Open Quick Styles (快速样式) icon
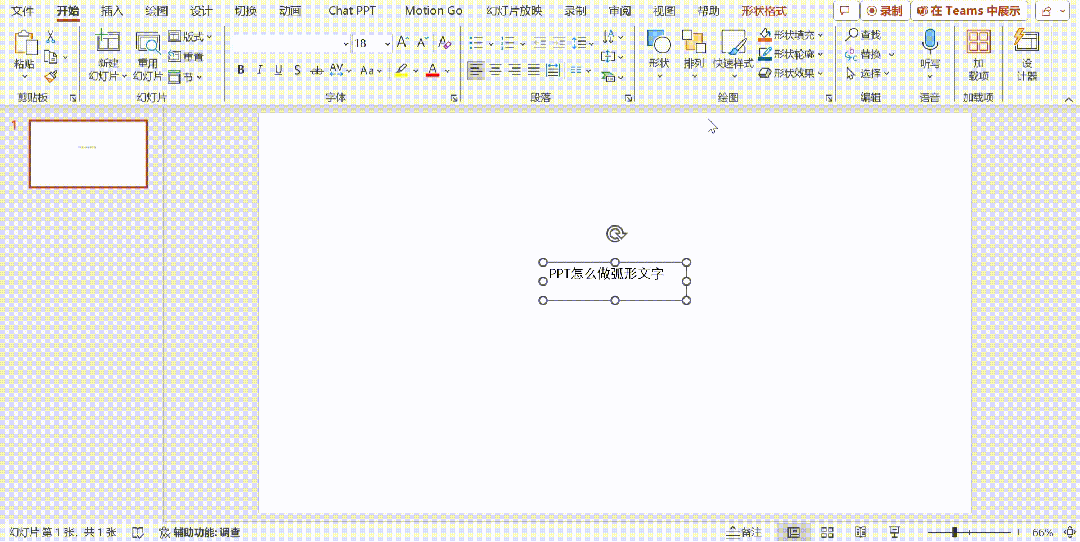 tap(733, 42)
